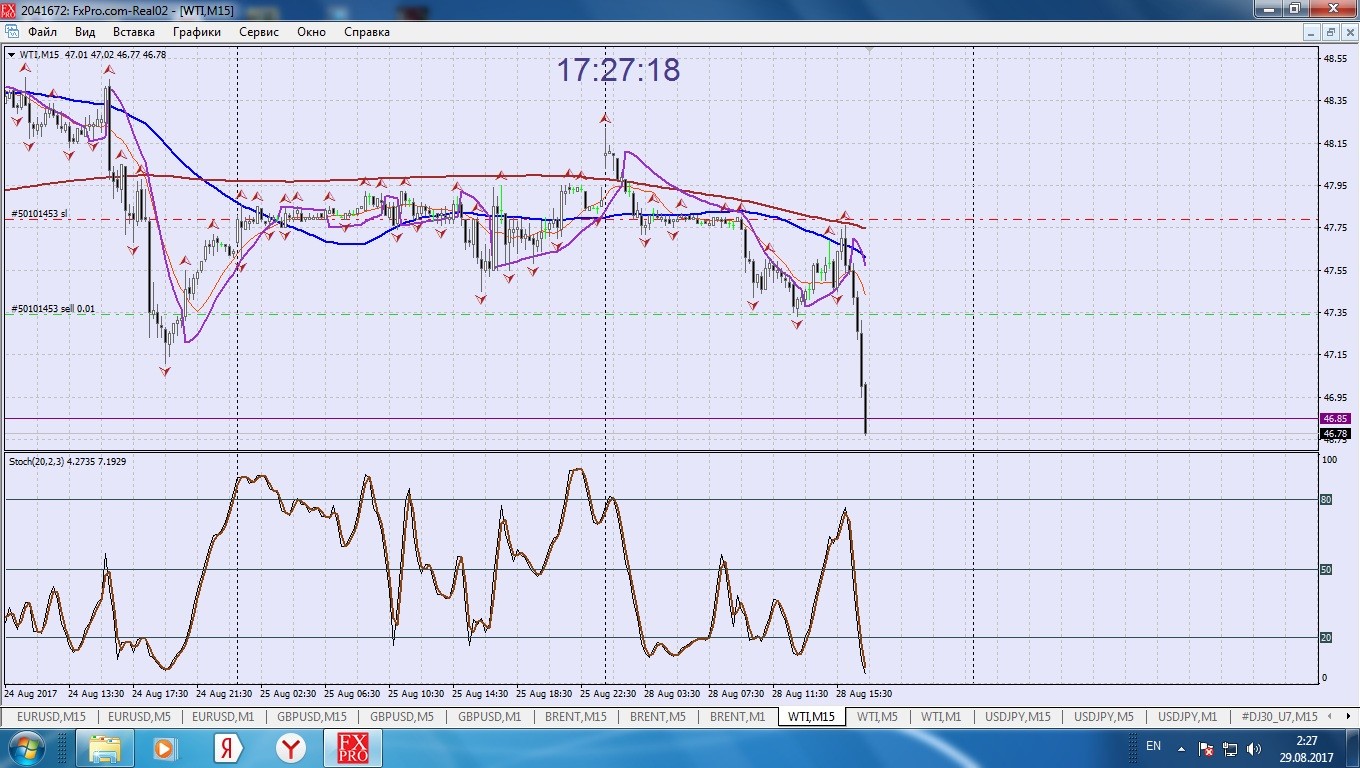The width and height of the screenshot is (1360, 768).
Task: Switch to the BRENT,M15 chart tab
Action: (x=575, y=717)
